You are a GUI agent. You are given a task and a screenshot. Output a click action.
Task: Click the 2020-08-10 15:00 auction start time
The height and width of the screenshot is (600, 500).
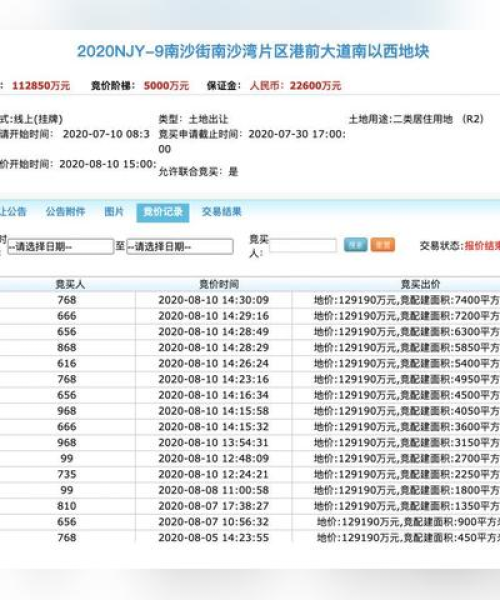coord(107,164)
